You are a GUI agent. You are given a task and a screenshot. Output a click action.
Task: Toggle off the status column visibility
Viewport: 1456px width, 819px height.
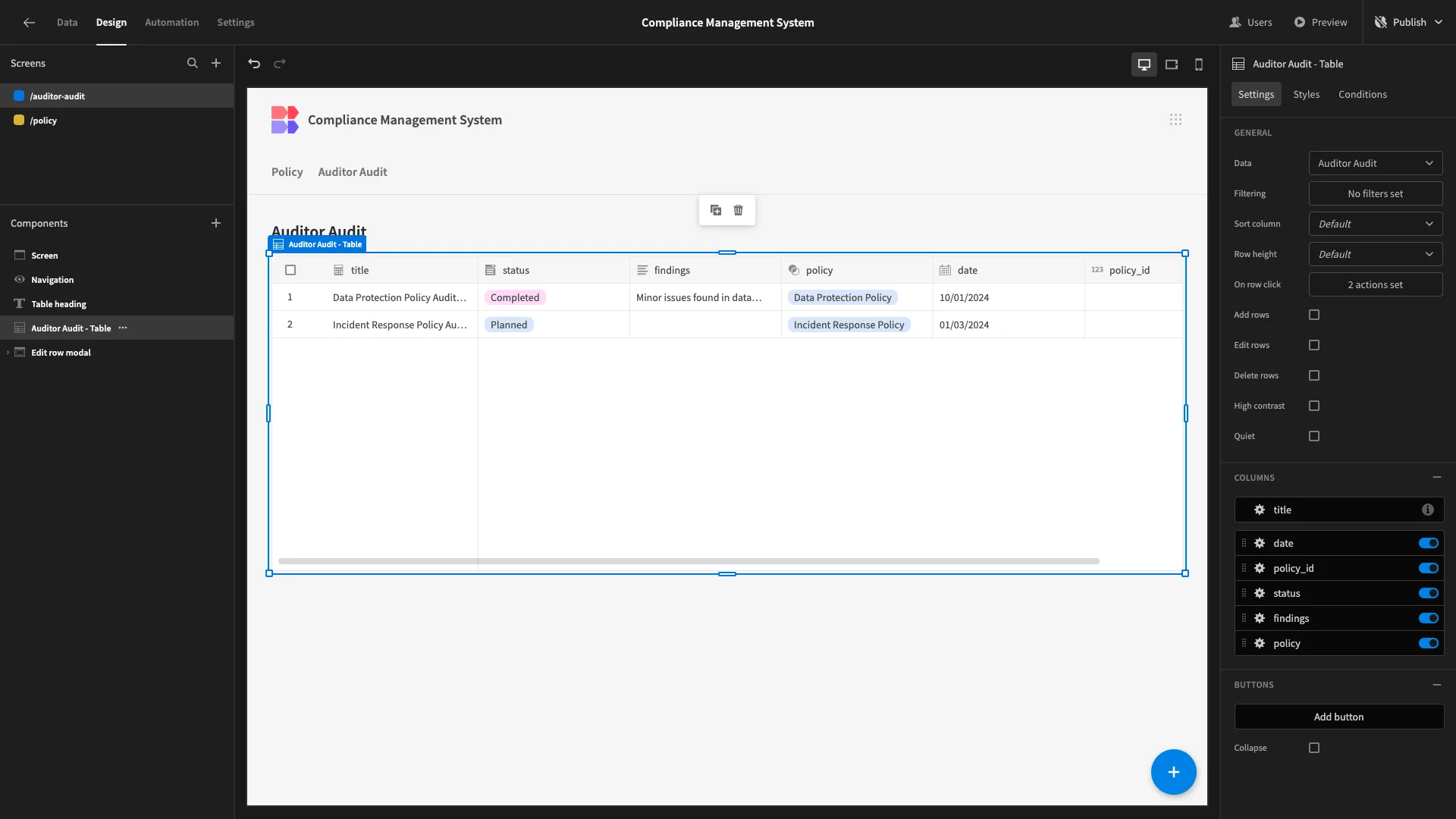[x=1429, y=593]
